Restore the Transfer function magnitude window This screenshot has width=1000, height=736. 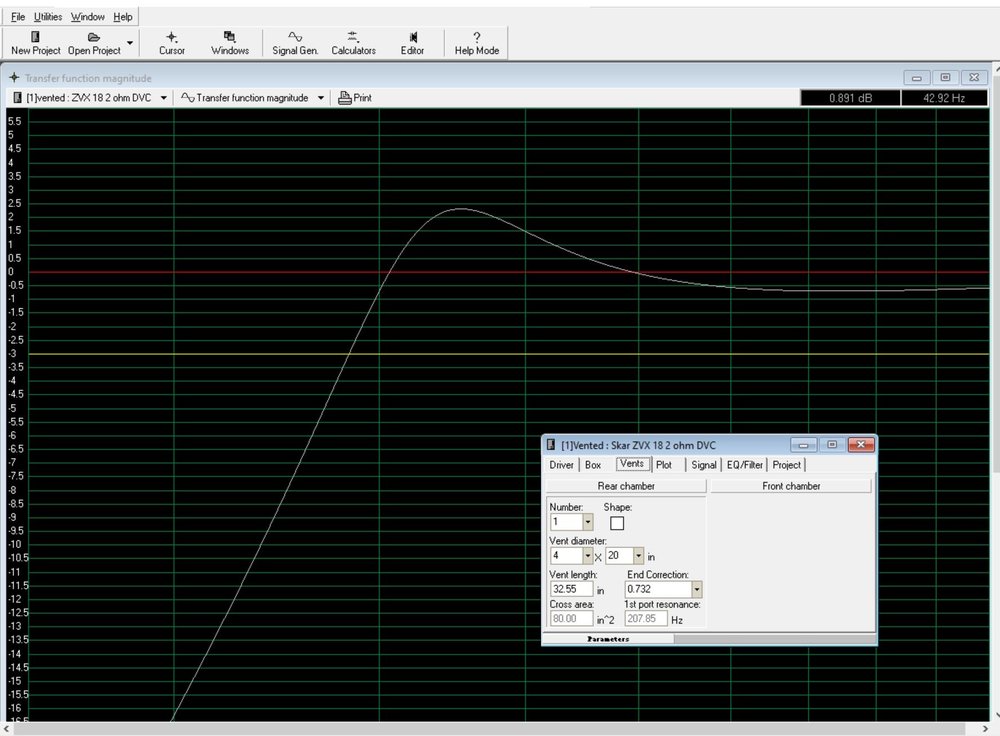[945, 78]
